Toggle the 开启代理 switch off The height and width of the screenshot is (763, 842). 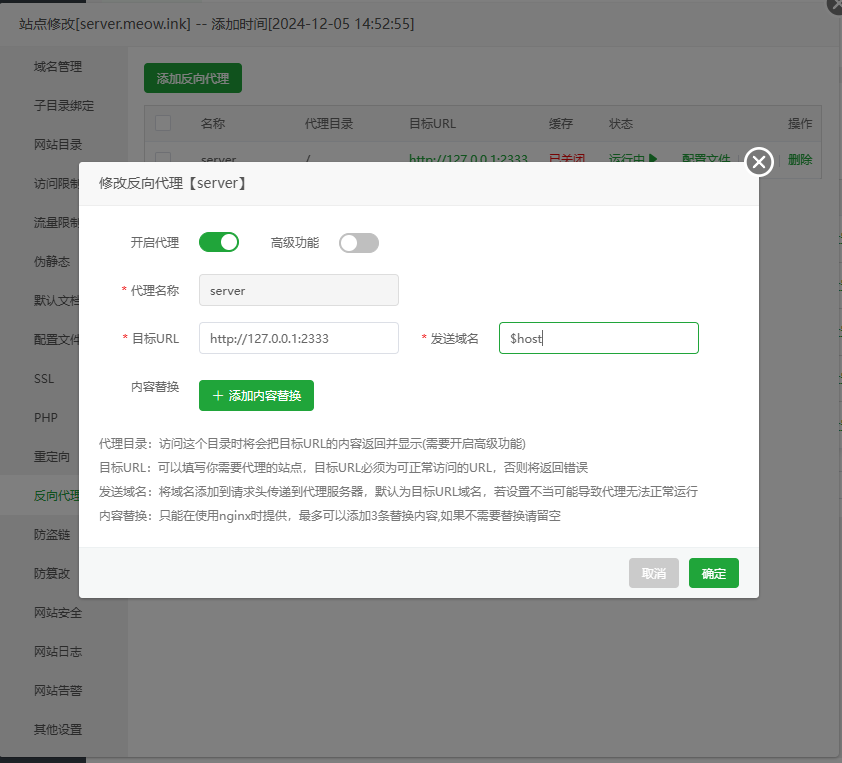(219, 242)
